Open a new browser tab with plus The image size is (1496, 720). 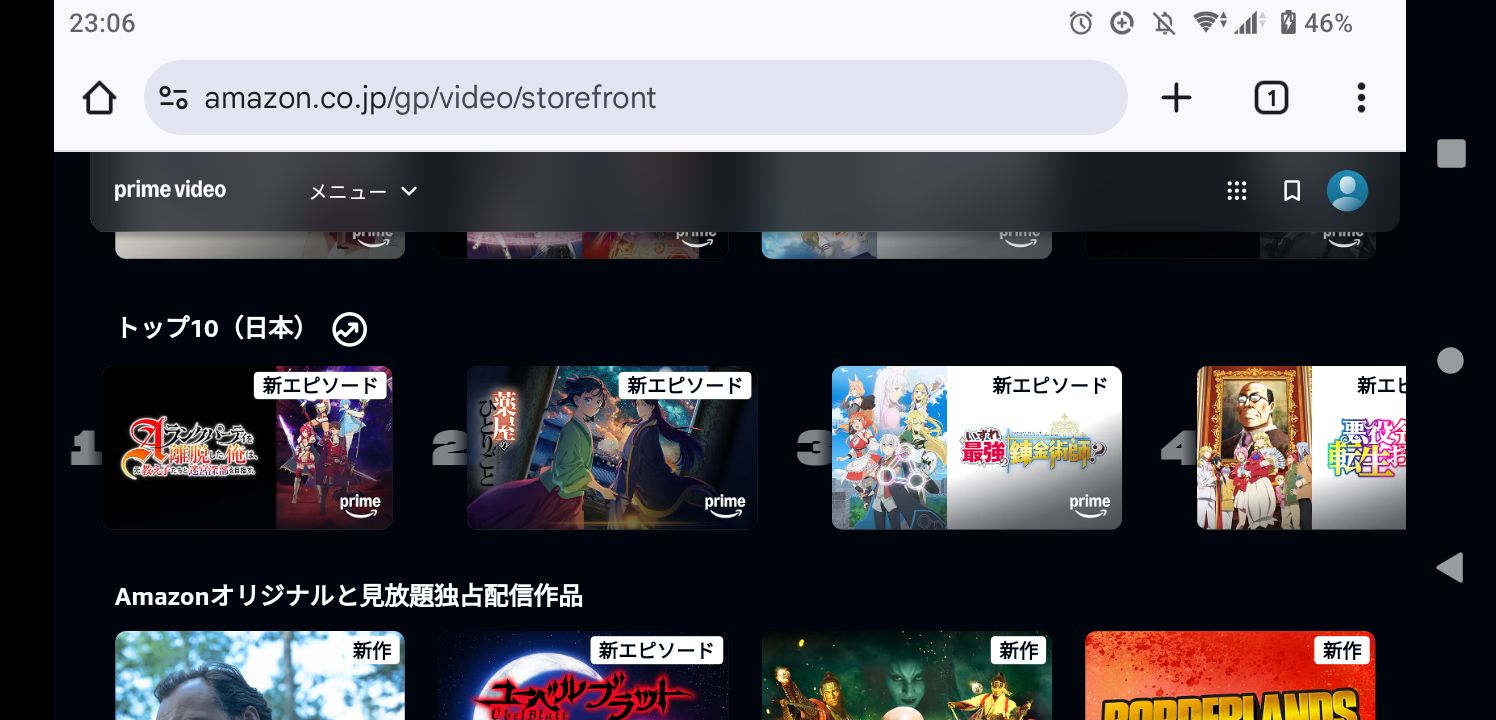[1176, 98]
